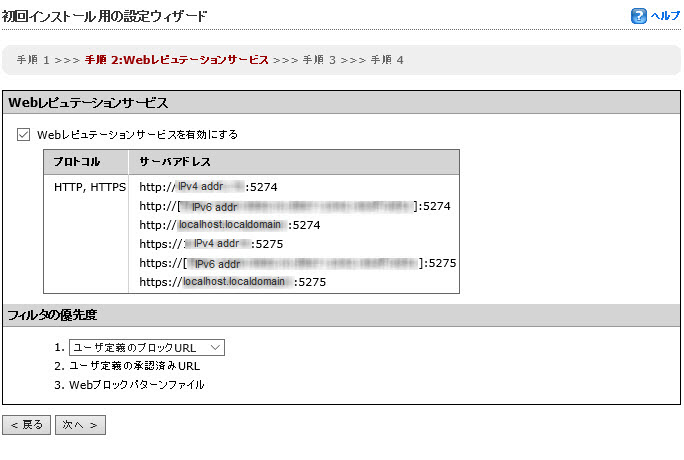This screenshot has width=684, height=460.
Task: Click the 次へ > next button
Action: tap(80, 425)
